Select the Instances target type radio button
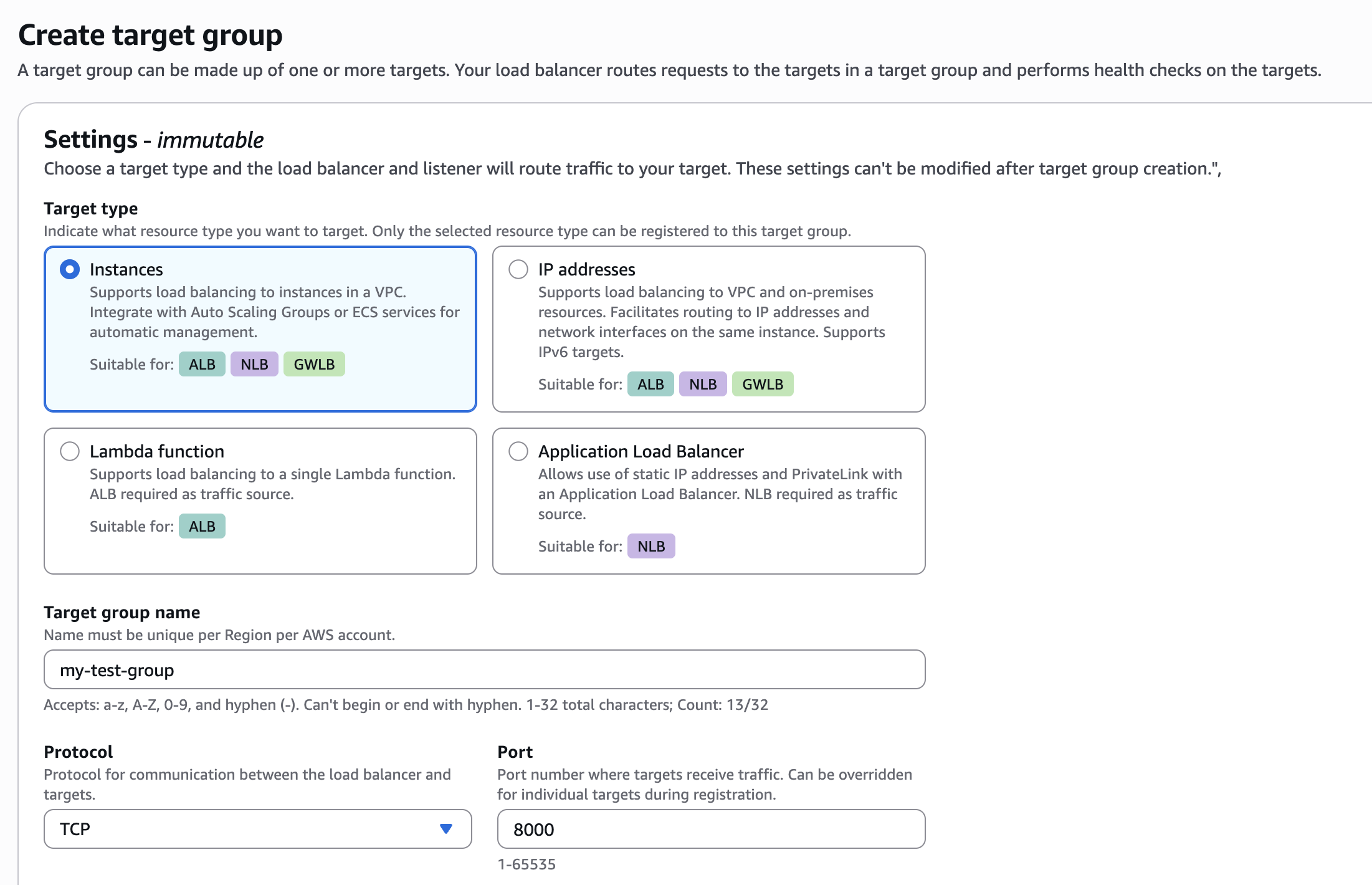The height and width of the screenshot is (885, 1372). click(70, 269)
